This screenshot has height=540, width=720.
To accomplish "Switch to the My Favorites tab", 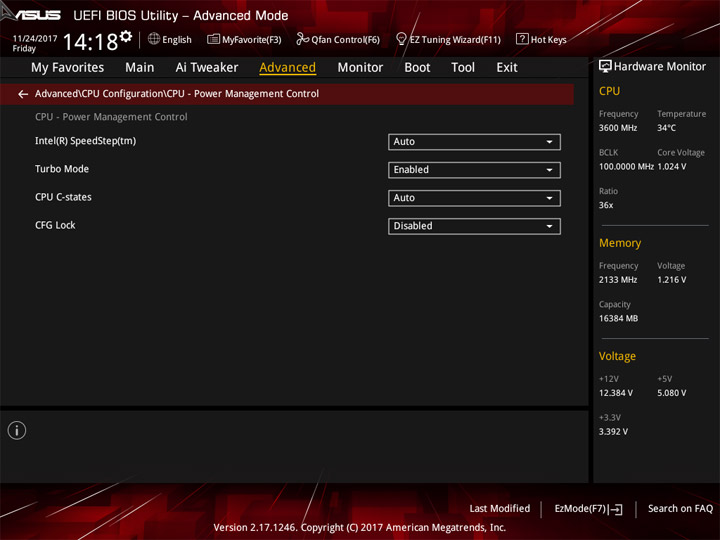I will pos(68,68).
